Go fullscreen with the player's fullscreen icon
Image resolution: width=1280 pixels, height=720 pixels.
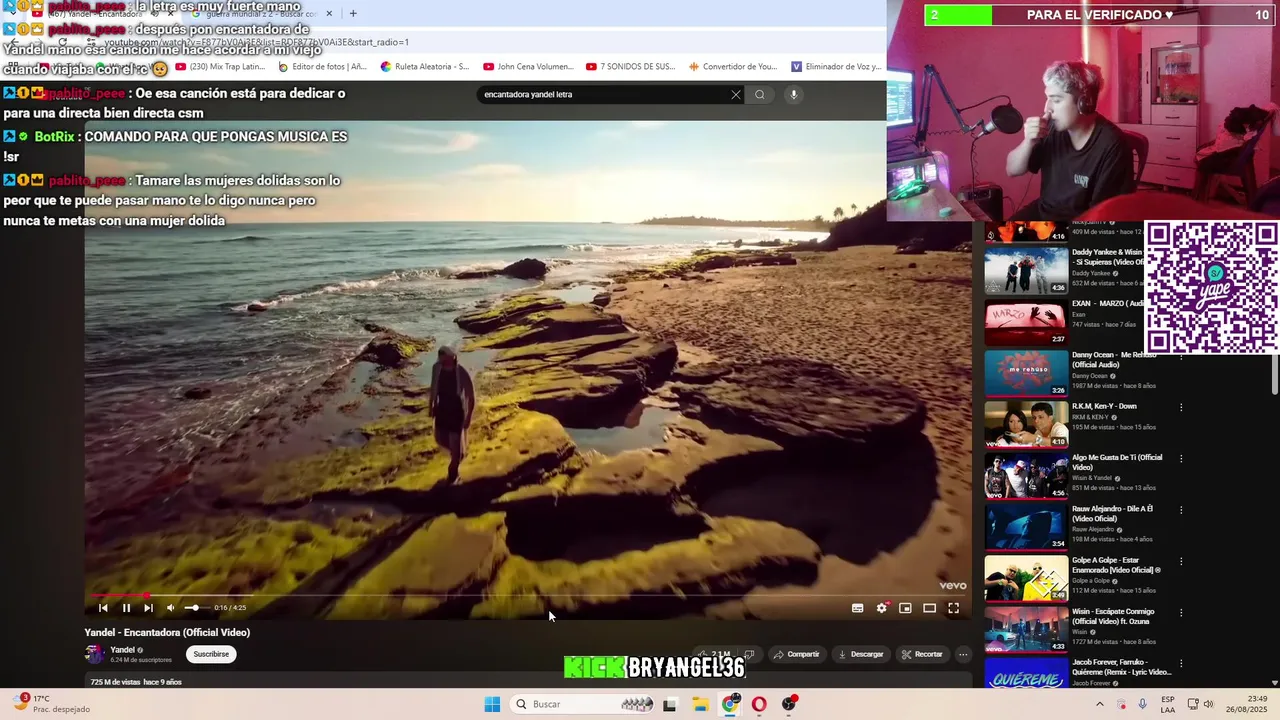pos(953,608)
